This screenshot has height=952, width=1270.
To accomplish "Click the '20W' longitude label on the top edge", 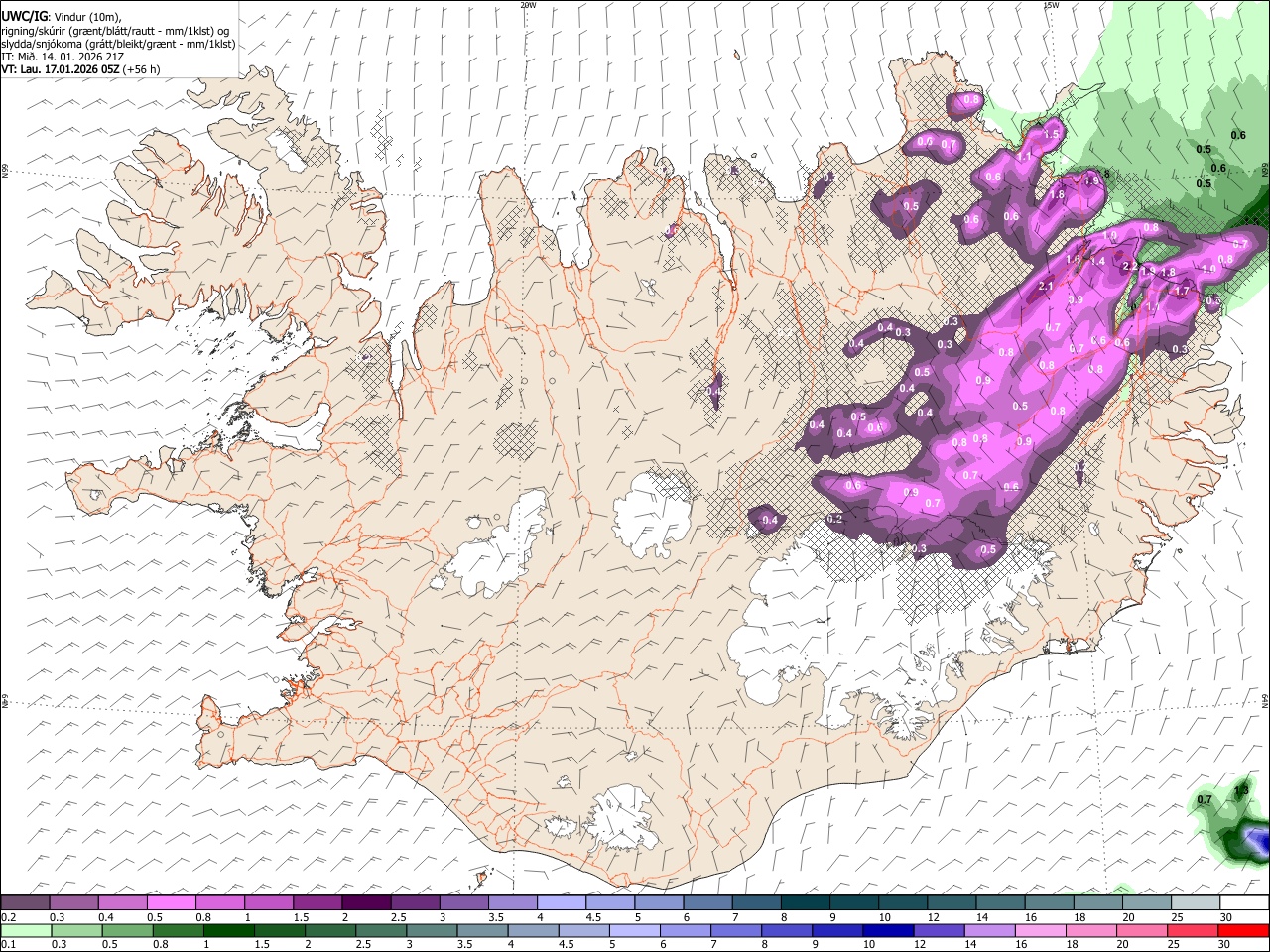I will coord(529,5).
